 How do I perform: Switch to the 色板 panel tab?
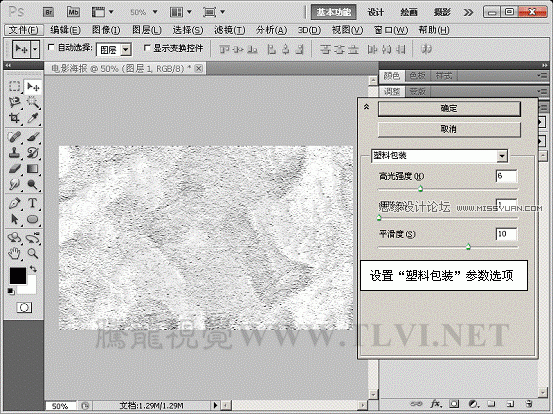point(418,75)
